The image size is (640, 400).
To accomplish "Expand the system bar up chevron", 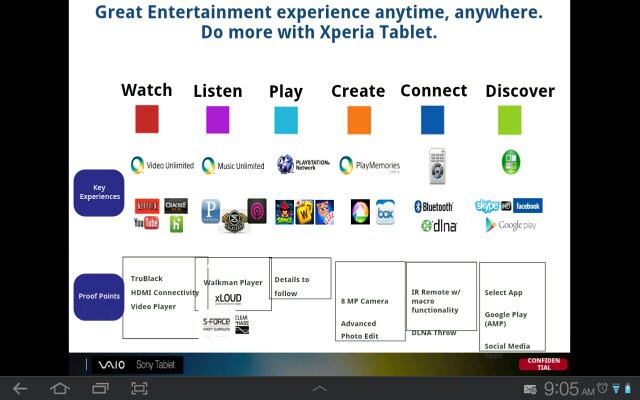I will pos(320,389).
